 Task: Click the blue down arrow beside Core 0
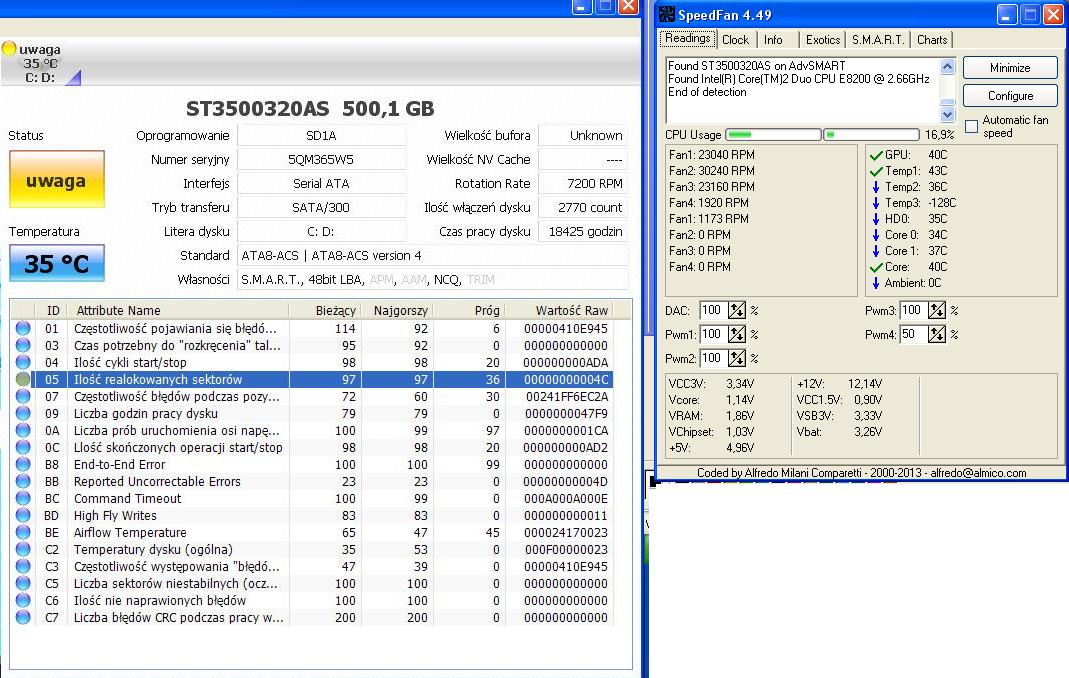click(x=876, y=235)
